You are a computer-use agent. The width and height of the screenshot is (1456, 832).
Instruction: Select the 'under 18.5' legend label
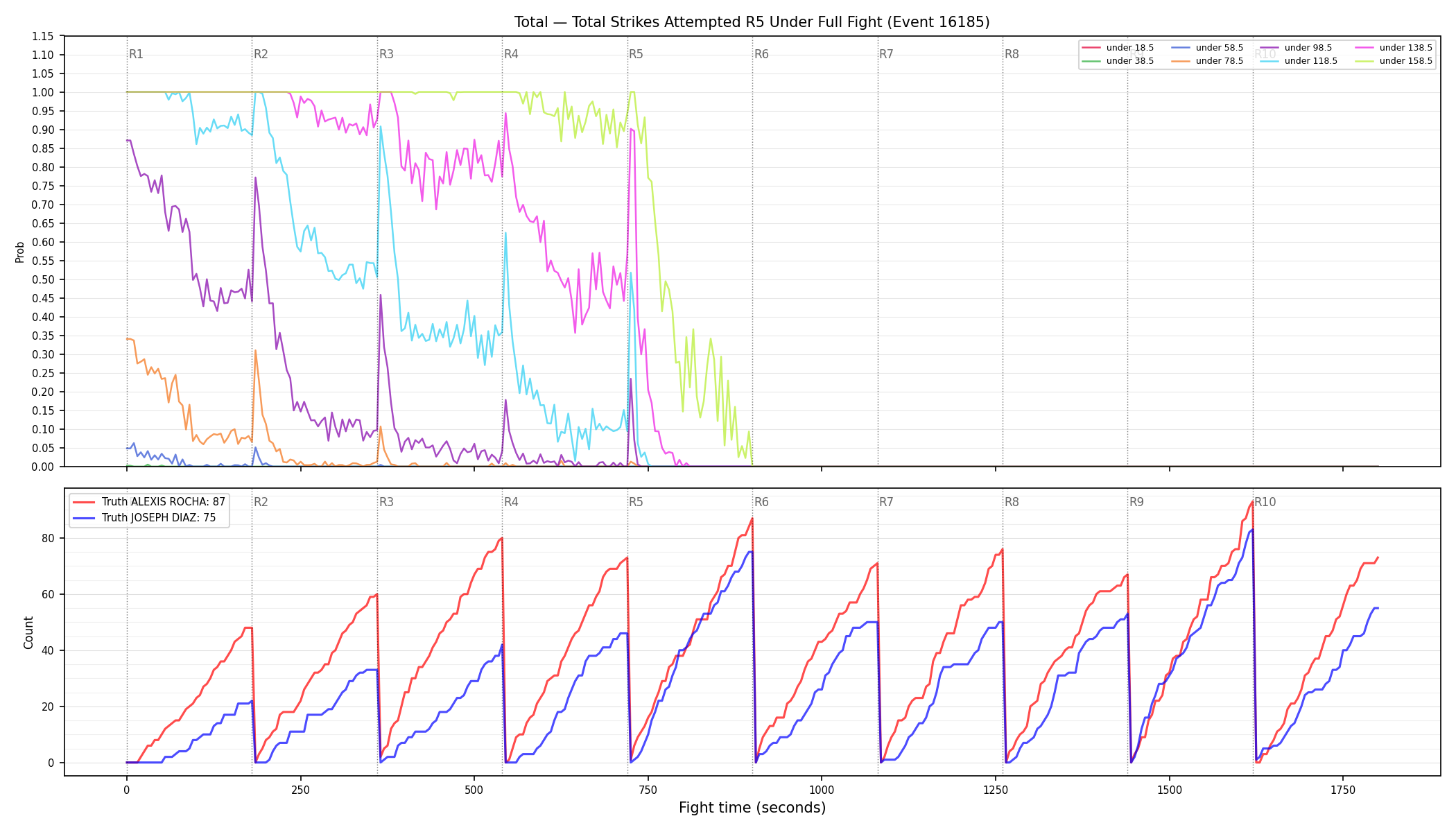[x=1130, y=48]
